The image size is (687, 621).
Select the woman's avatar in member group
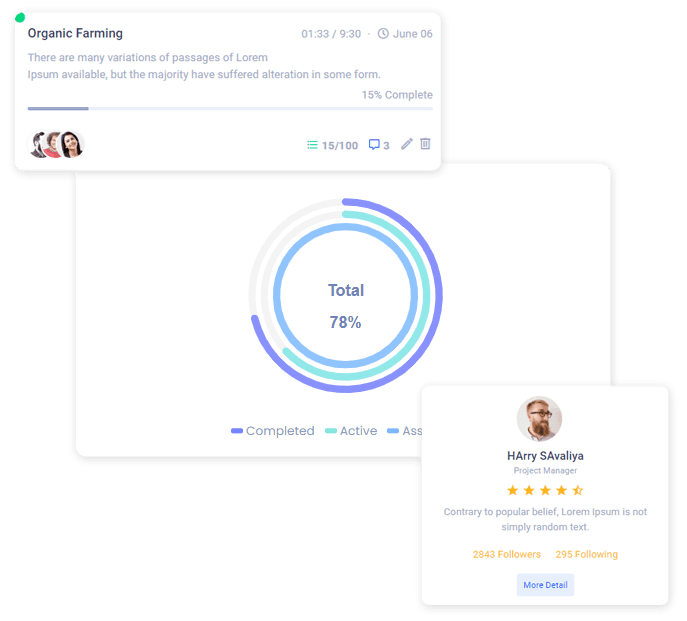(x=71, y=144)
